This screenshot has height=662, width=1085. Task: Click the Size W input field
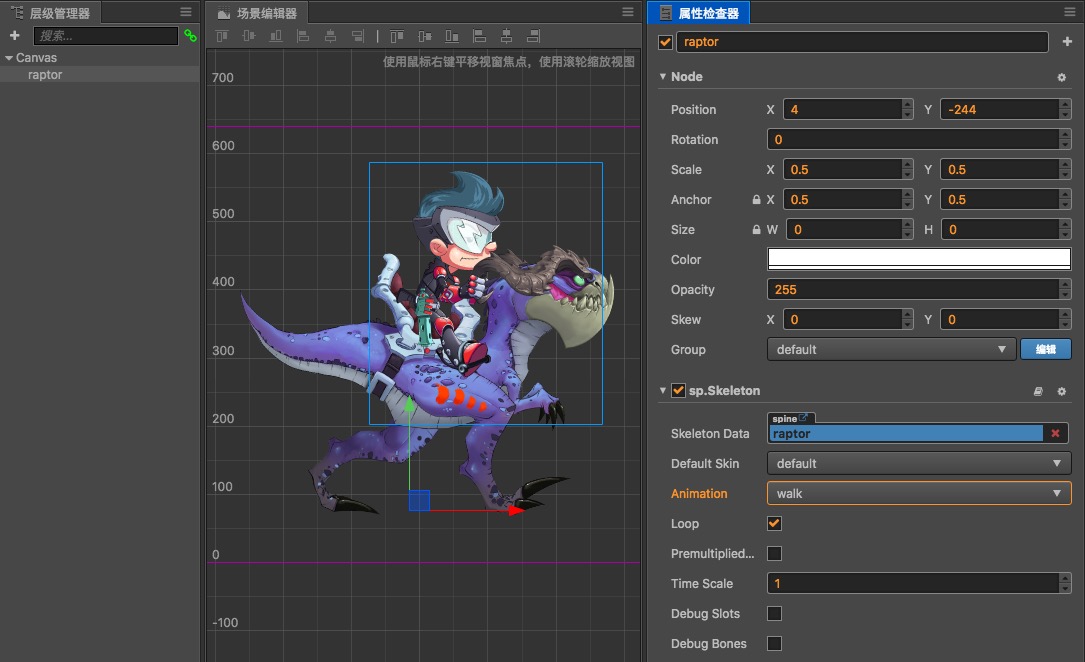tap(844, 229)
